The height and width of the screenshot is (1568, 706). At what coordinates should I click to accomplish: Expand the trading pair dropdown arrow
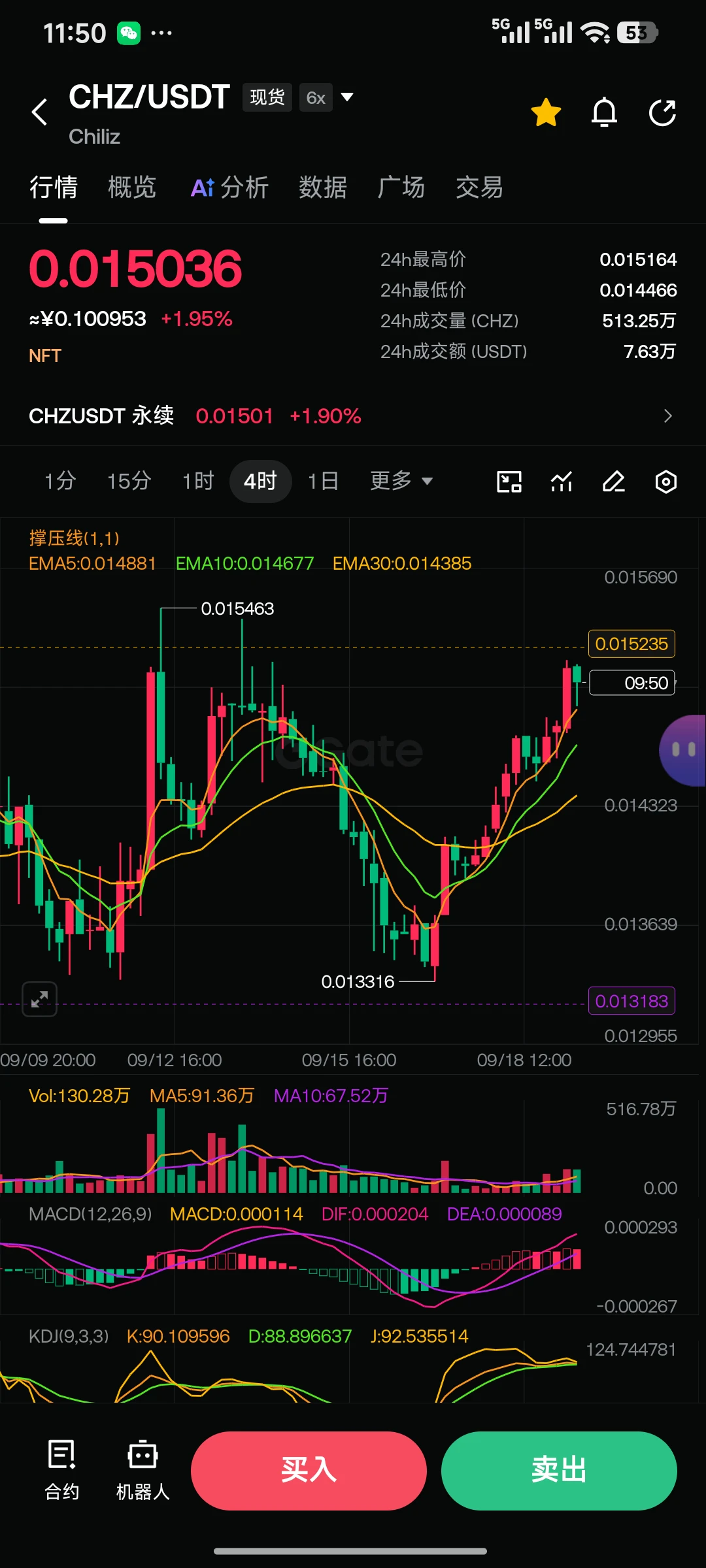(x=347, y=97)
